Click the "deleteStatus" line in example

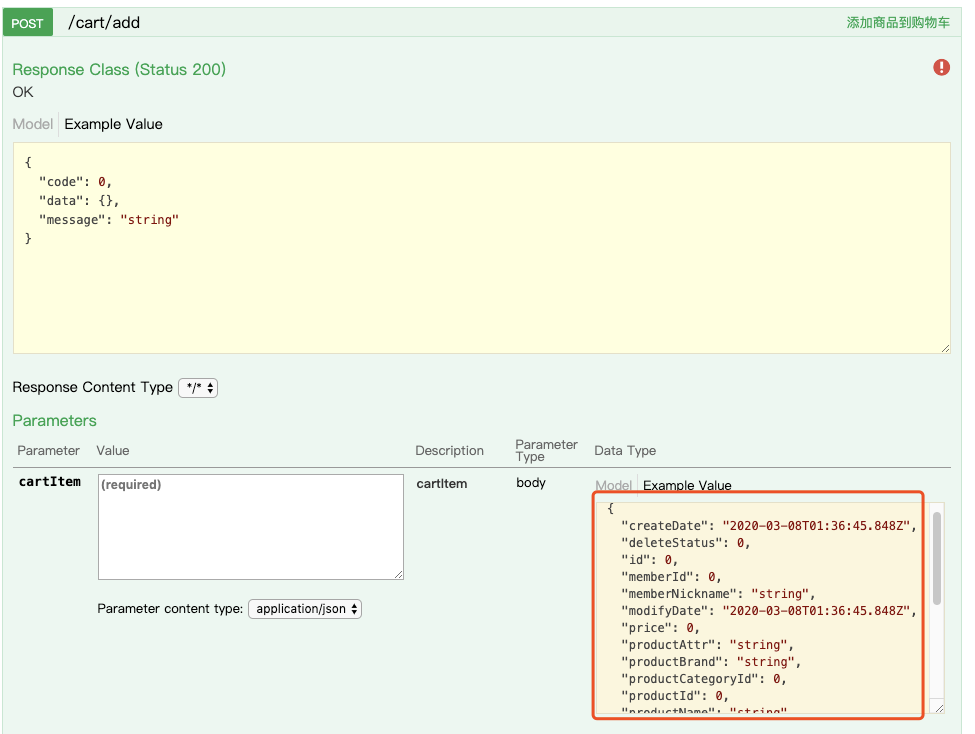tap(685, 542)
